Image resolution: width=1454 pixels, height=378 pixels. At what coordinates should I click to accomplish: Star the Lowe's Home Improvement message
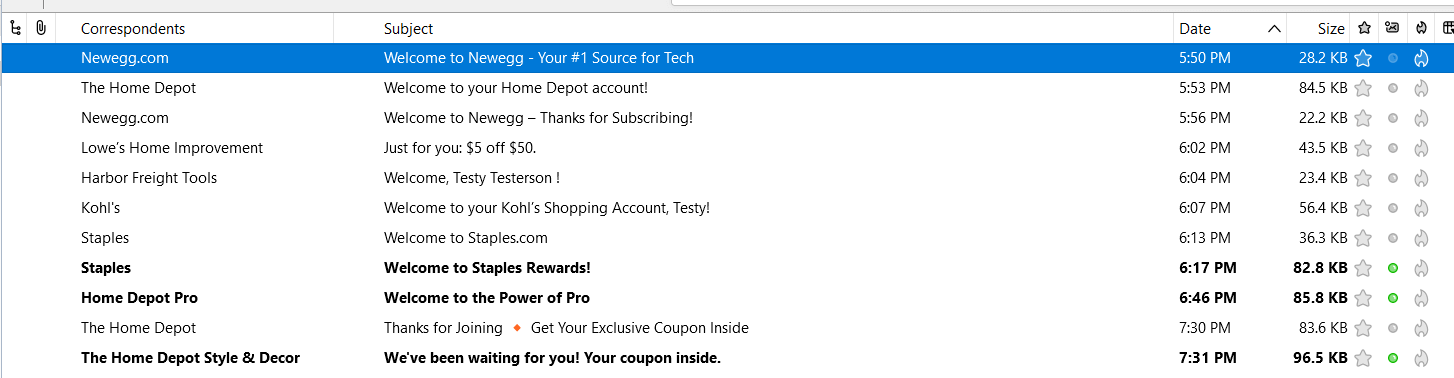pyautogui.click(x=1363, y=148)
